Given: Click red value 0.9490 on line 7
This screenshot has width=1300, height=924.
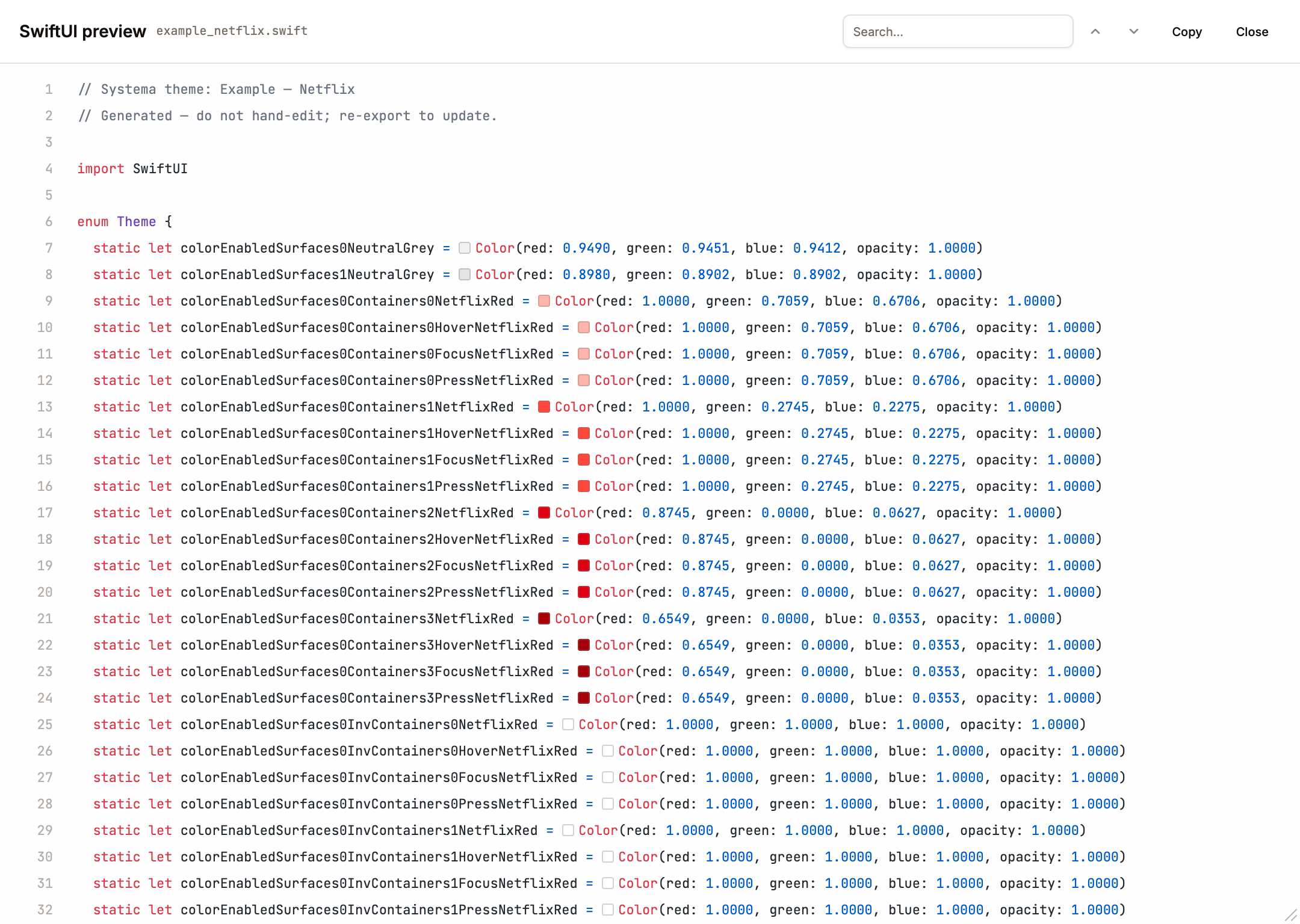Looking at the screenshot, I should coord(586,248).
